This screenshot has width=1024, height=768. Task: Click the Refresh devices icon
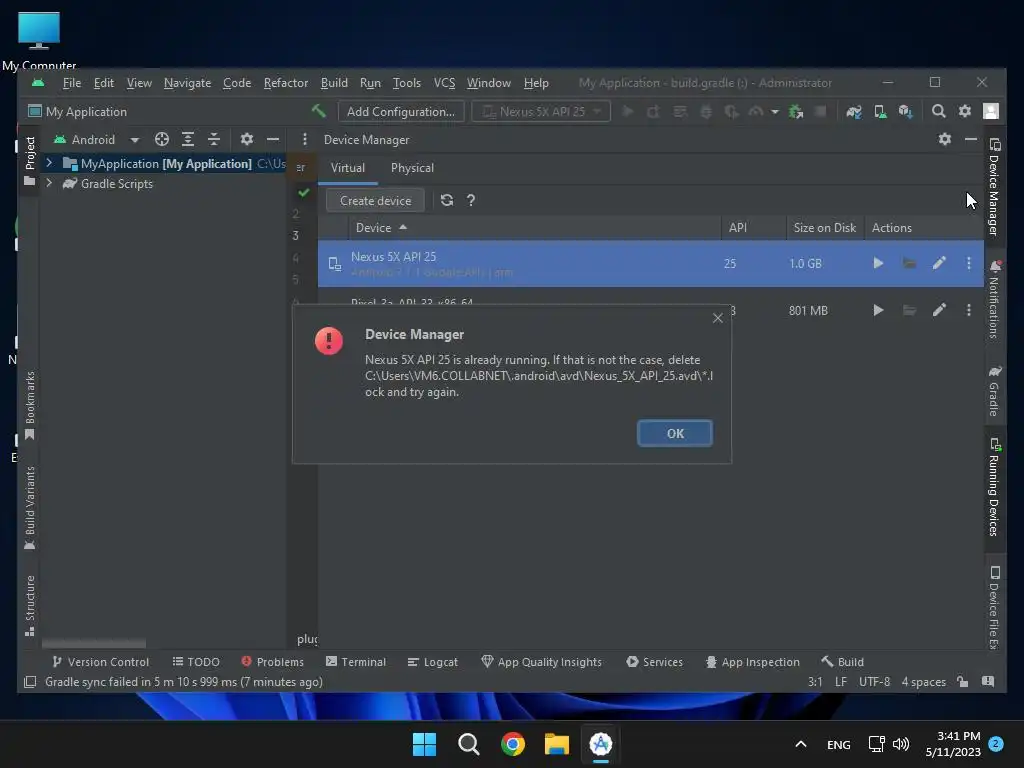tap(447, 200)
